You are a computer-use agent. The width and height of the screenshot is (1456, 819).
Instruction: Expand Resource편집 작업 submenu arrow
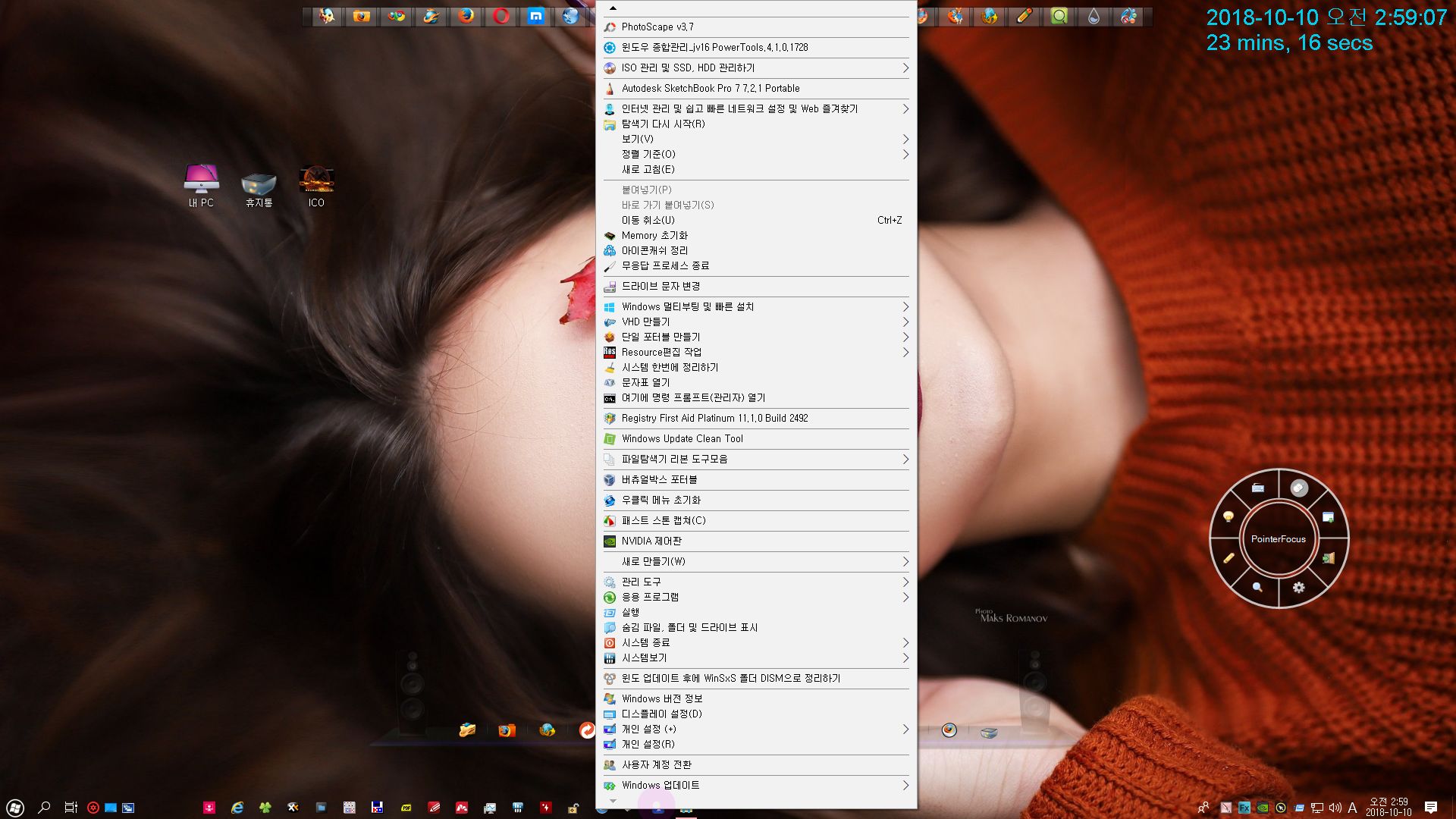tap(905, 352)
